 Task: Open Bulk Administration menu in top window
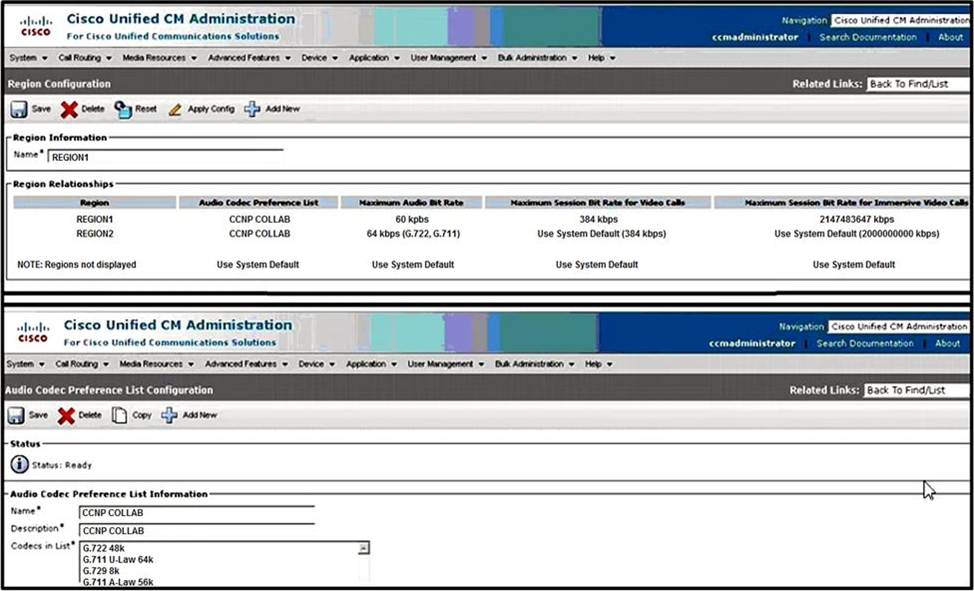coord(538,58)
